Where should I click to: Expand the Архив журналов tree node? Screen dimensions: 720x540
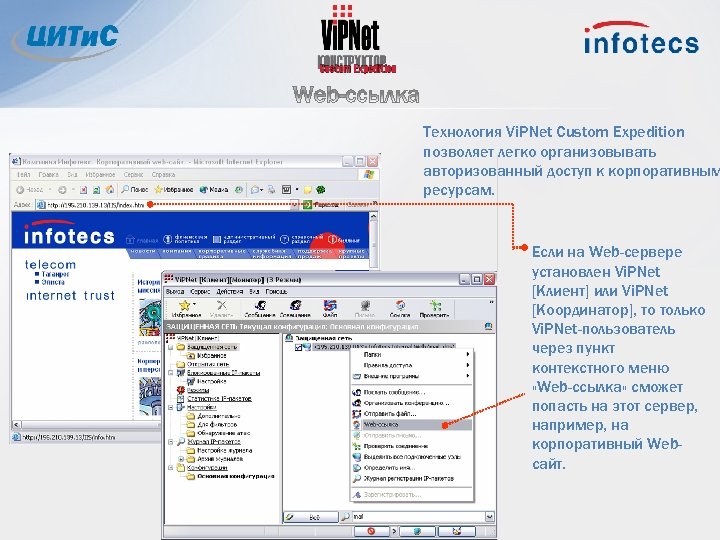tap(181, 459)
